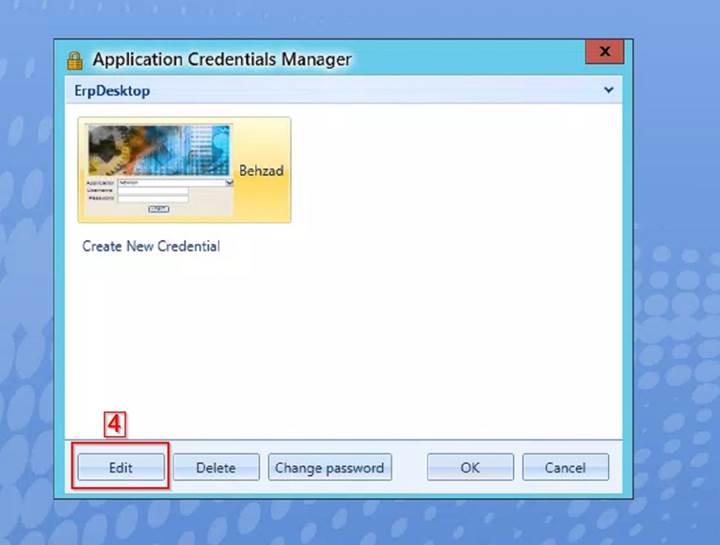
Task: Collapse the ErpDesktop section with the chevron
Action: pos(609,91)
